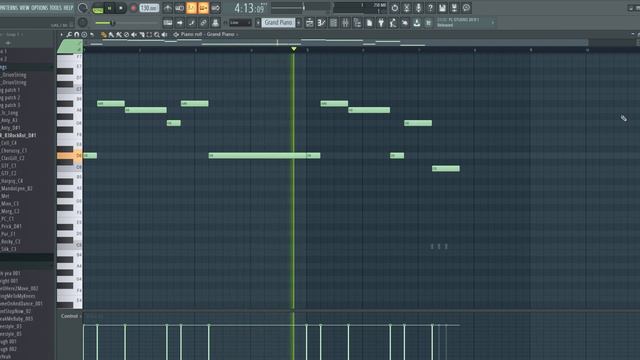Select the Delete tool in piano roll toolbar

coord(126,35)
